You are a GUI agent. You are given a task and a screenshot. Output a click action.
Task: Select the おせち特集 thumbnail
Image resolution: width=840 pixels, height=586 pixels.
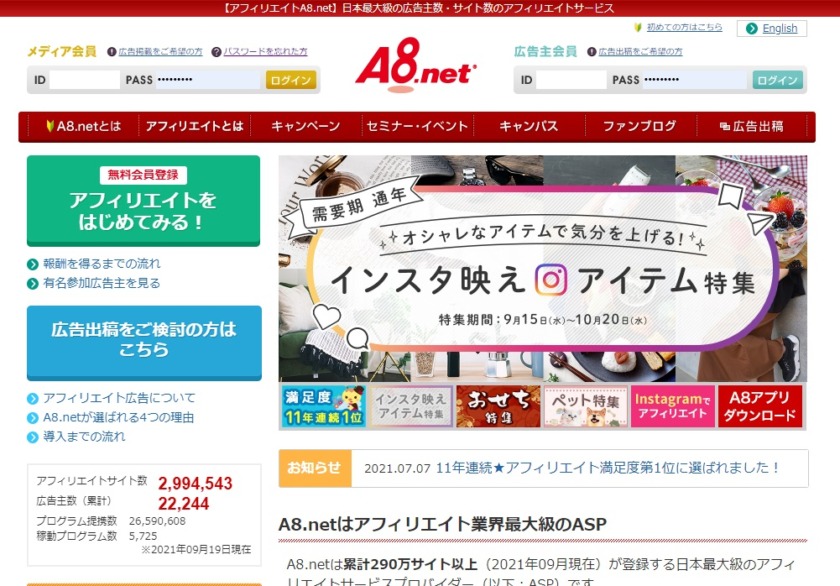click(x=498, y=407)
